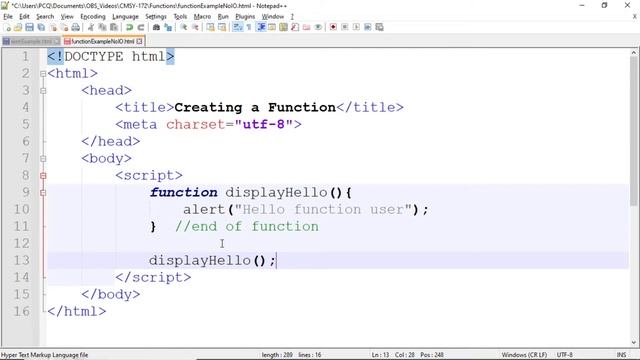Image resolution: width=640 pixels, height=360 pixels.
Task: Open the ? help menu
Action: pos(292,17)
